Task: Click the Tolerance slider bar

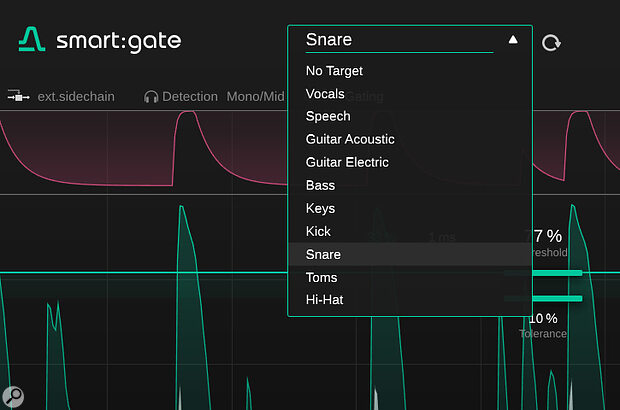Action: (543, 298)
